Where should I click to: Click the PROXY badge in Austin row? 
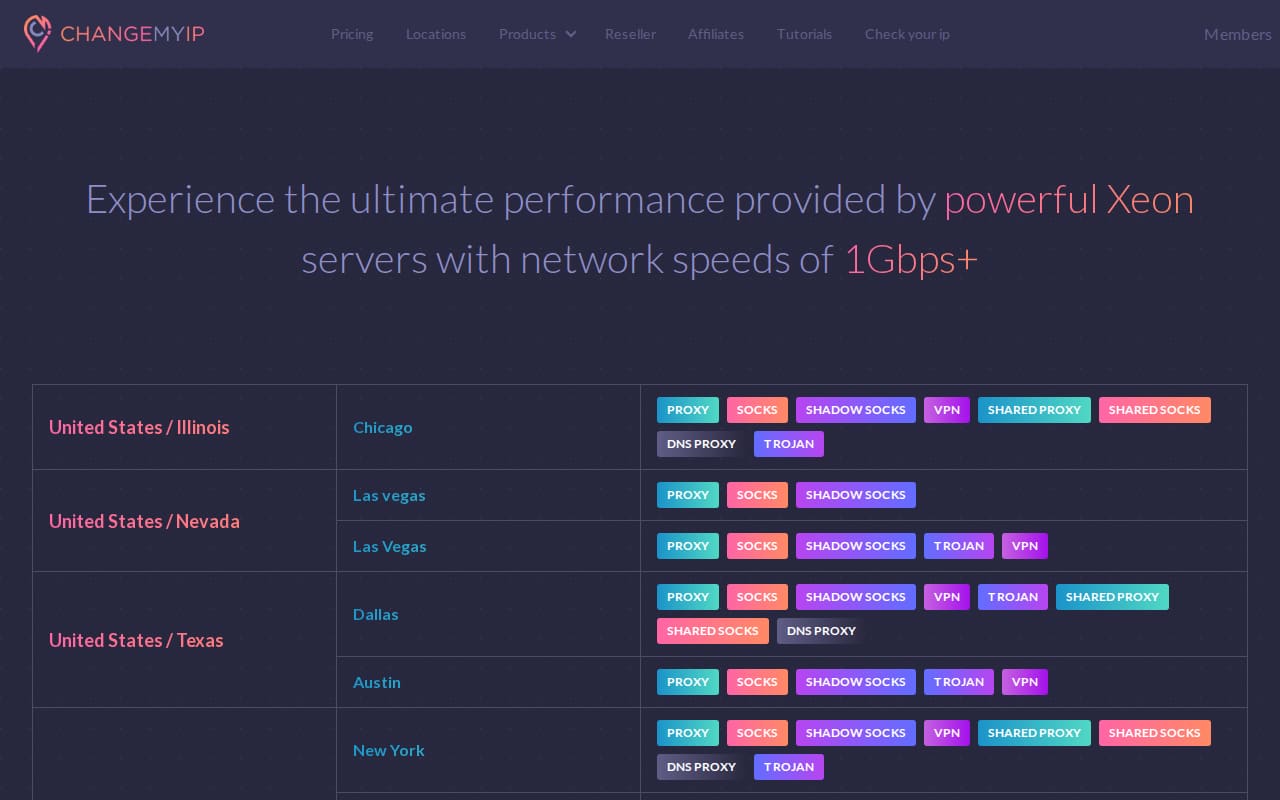(688, 682)
